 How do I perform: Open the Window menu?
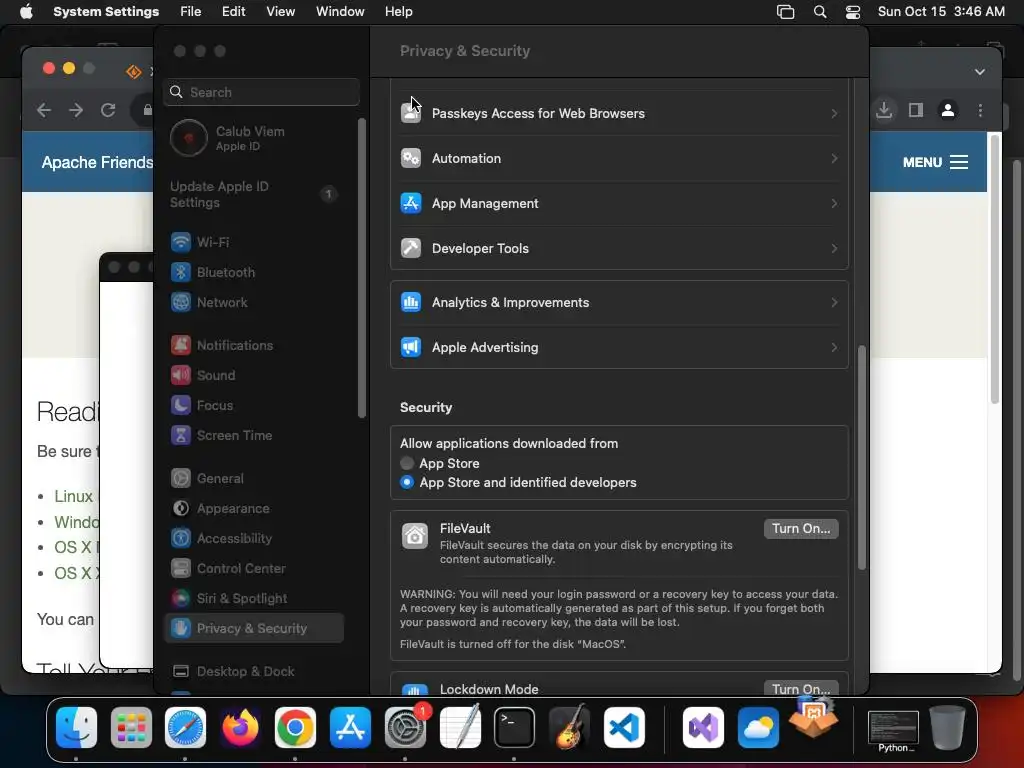[340, 12]
